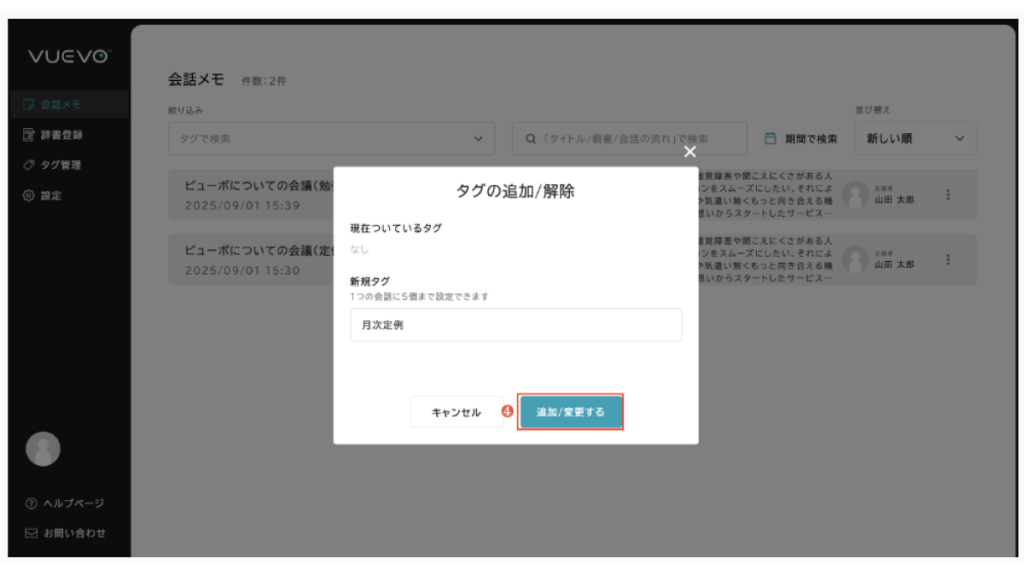
Task: Open the second memo's three-dot menu
Action: tap(948, 260)
